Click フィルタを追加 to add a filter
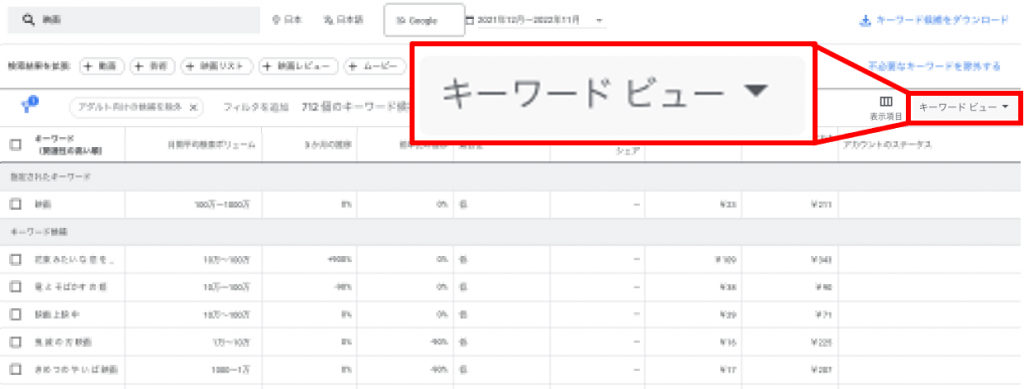Screen dimensions: 1024x389 (x=255, y=107)
